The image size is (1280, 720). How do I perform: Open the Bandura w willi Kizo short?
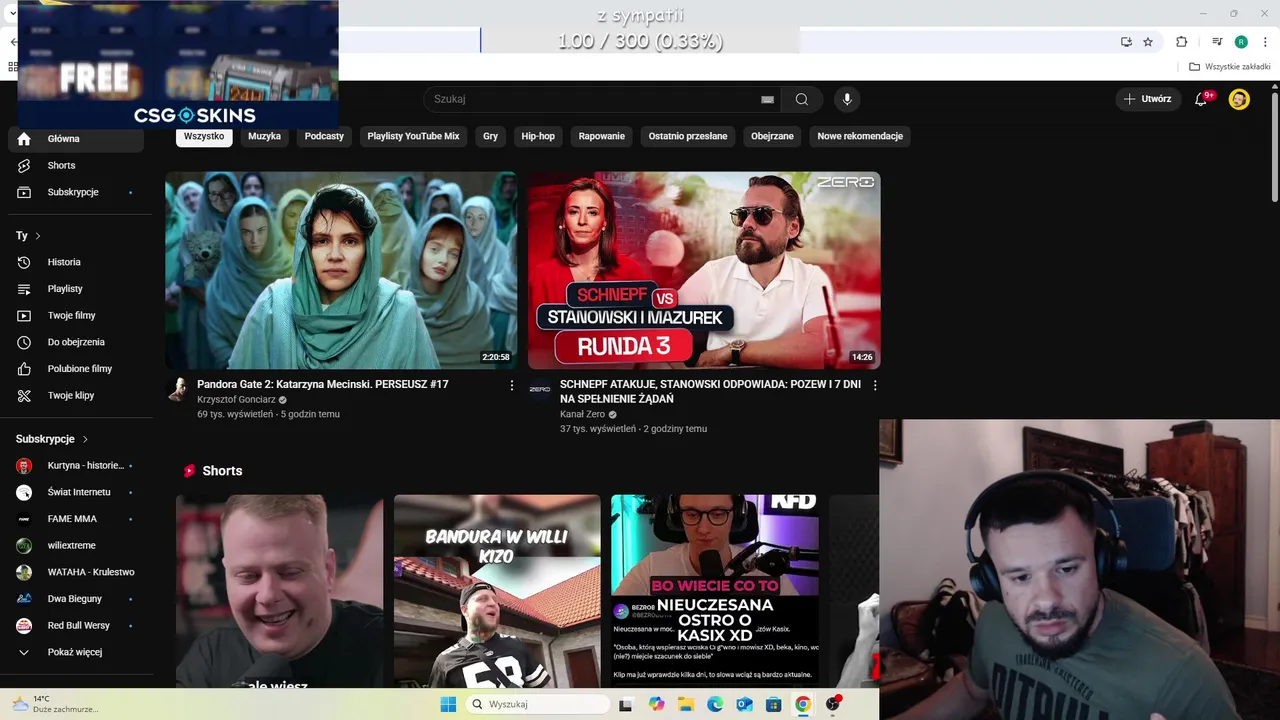[x=497, y=591]
